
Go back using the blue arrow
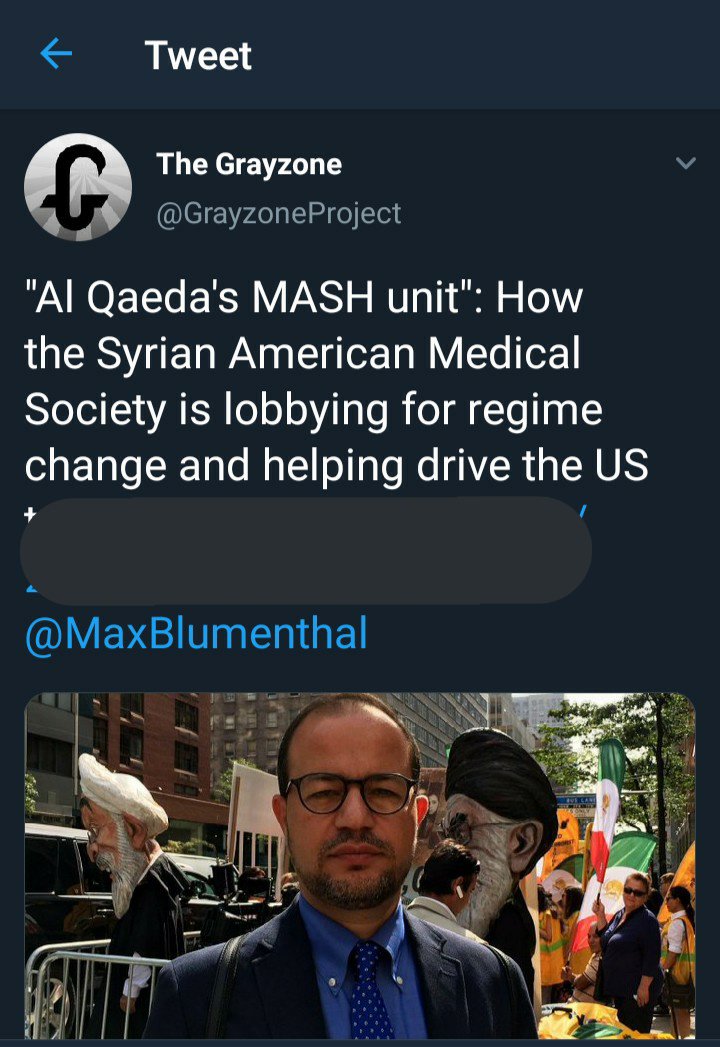[56, 53]
